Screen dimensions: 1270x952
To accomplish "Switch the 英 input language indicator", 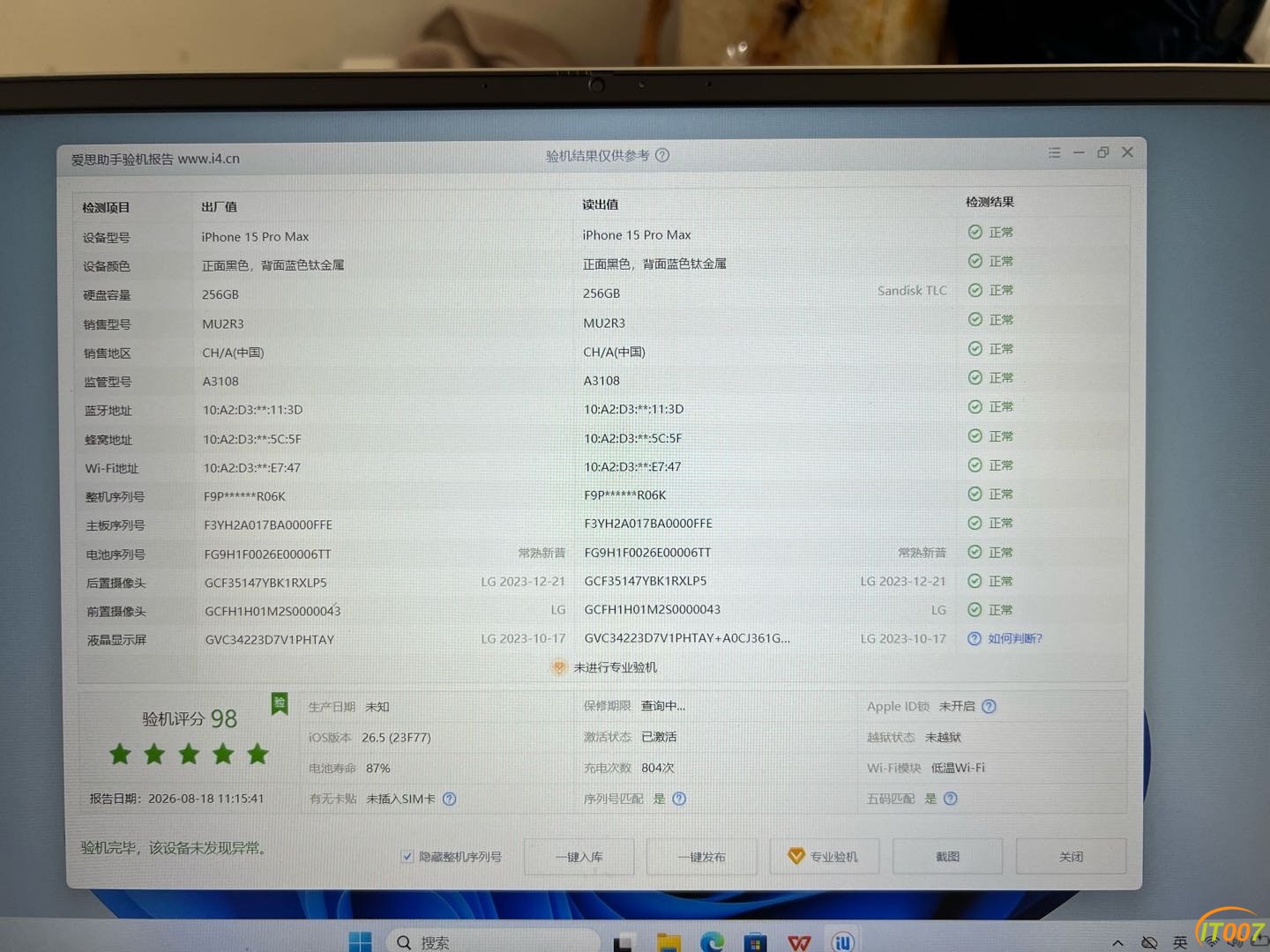I will click(x=1180, y=942).
